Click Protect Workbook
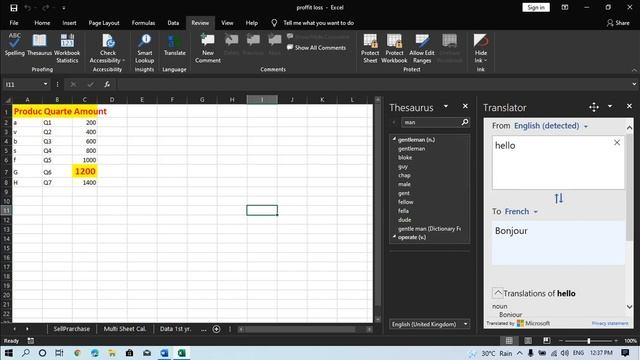 [x=394, y=48]
